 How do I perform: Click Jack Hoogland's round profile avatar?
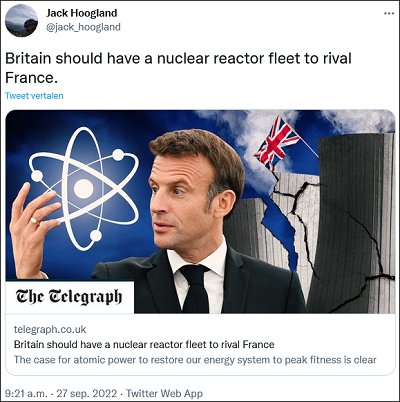point(22,21)
